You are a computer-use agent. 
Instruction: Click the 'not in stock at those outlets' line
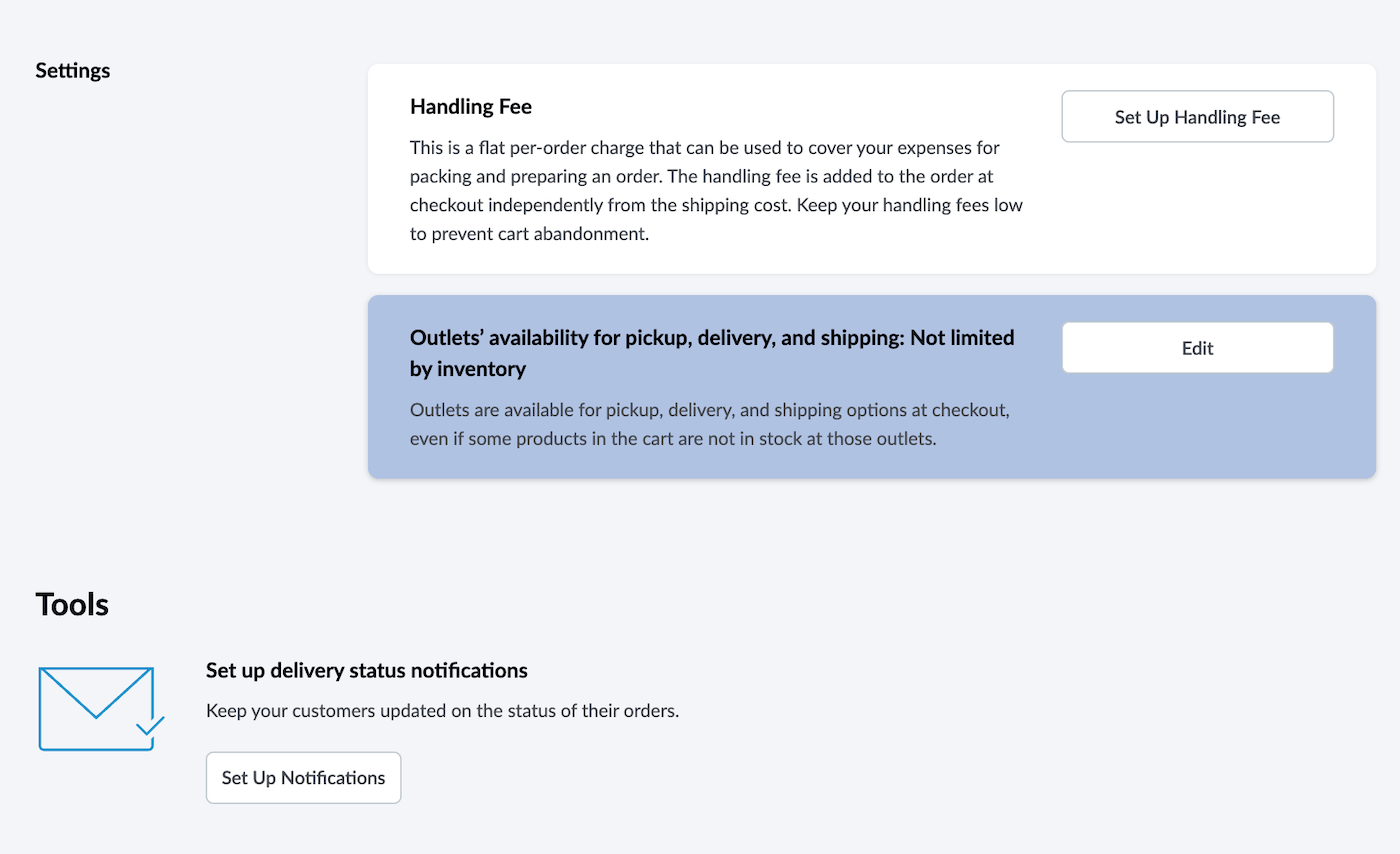(x=673, y=439)
